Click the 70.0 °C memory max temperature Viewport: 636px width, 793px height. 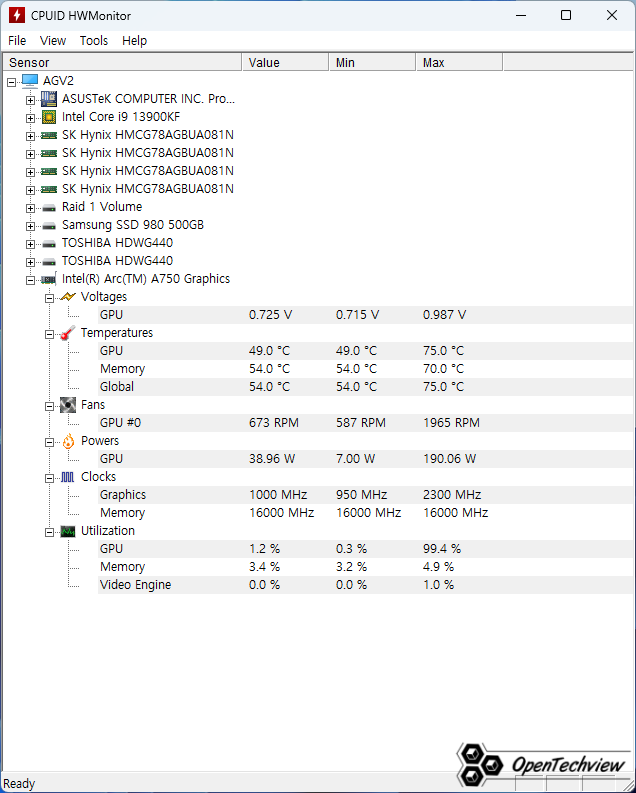point(443,369)
